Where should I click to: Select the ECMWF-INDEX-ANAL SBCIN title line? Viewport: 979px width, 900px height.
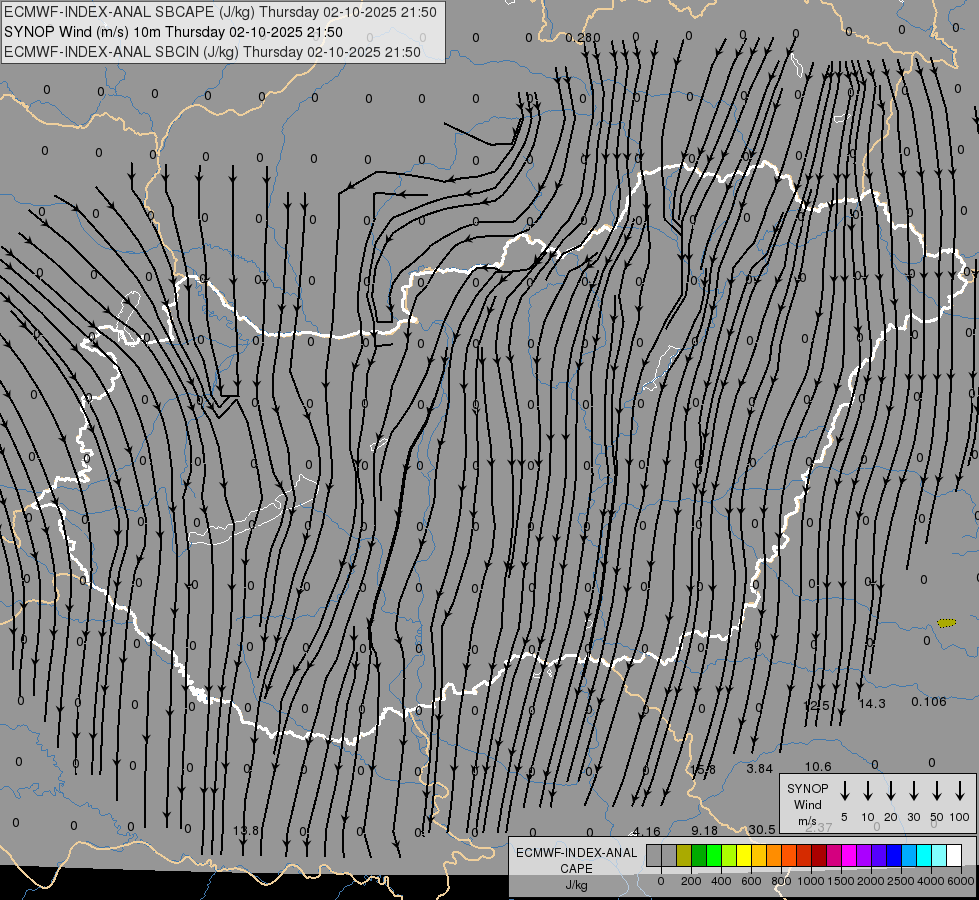pyautogui.click(x=211, y=52)
